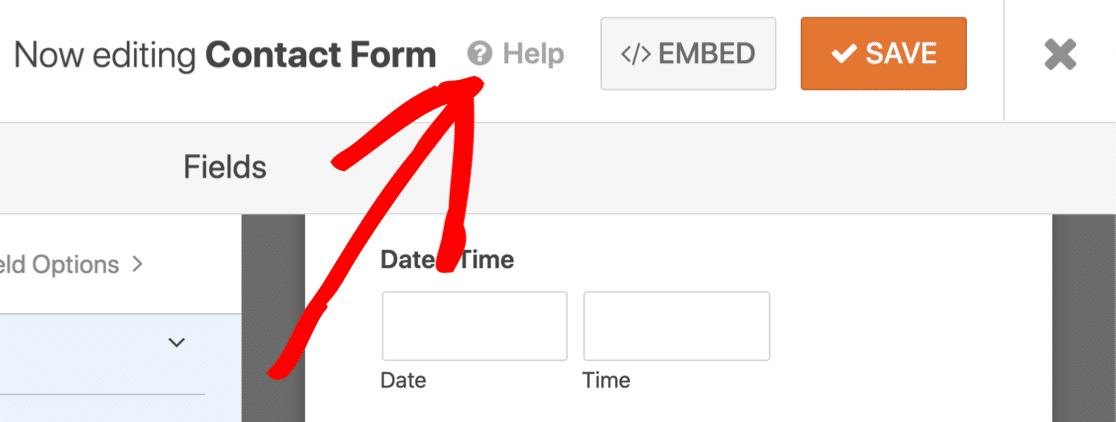Screen dimensions: 1116x422
Task: Open the Field Options tab
Action: [60, 265]
